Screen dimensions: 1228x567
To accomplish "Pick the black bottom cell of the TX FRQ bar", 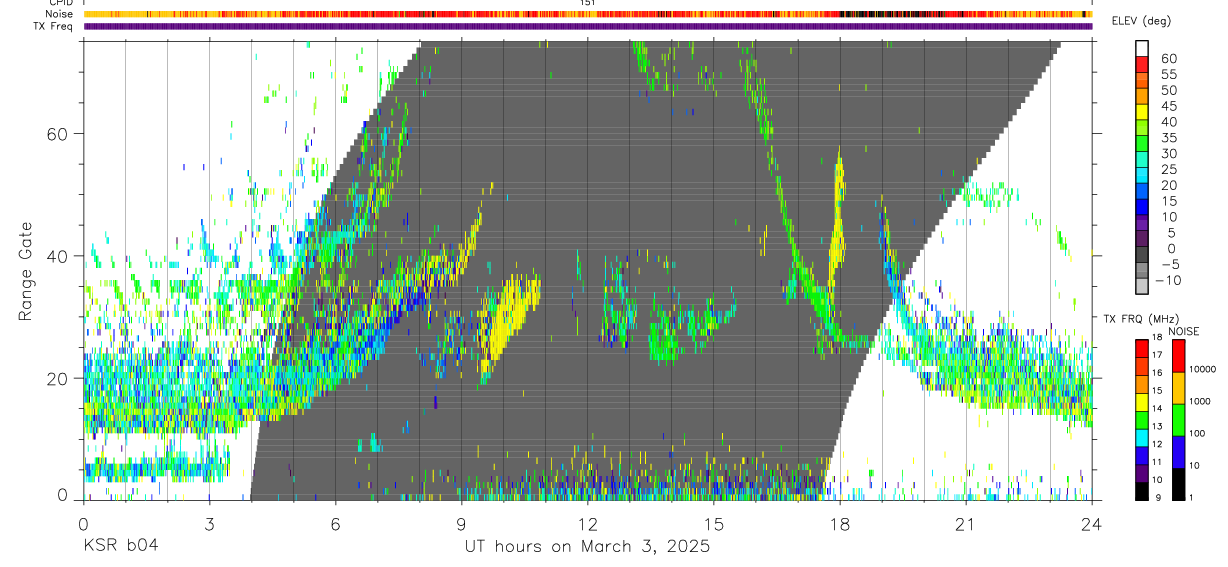I will point(1142,491).
